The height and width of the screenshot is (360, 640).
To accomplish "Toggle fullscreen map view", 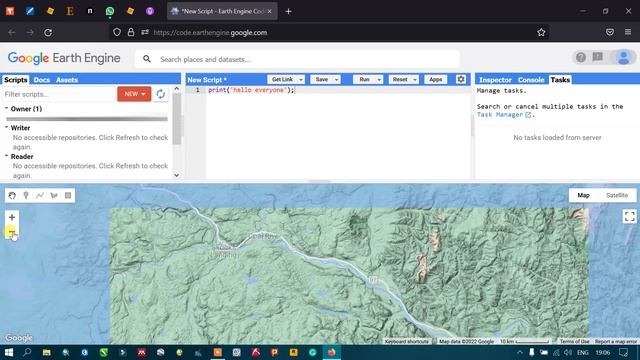I will point(629,216).
